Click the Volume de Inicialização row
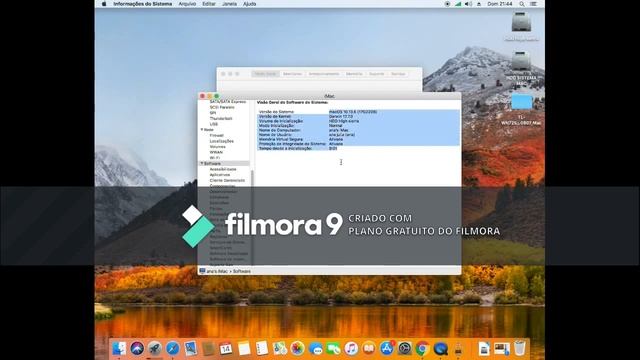Viewport: 640px width, 360px height. coord(358,121)
